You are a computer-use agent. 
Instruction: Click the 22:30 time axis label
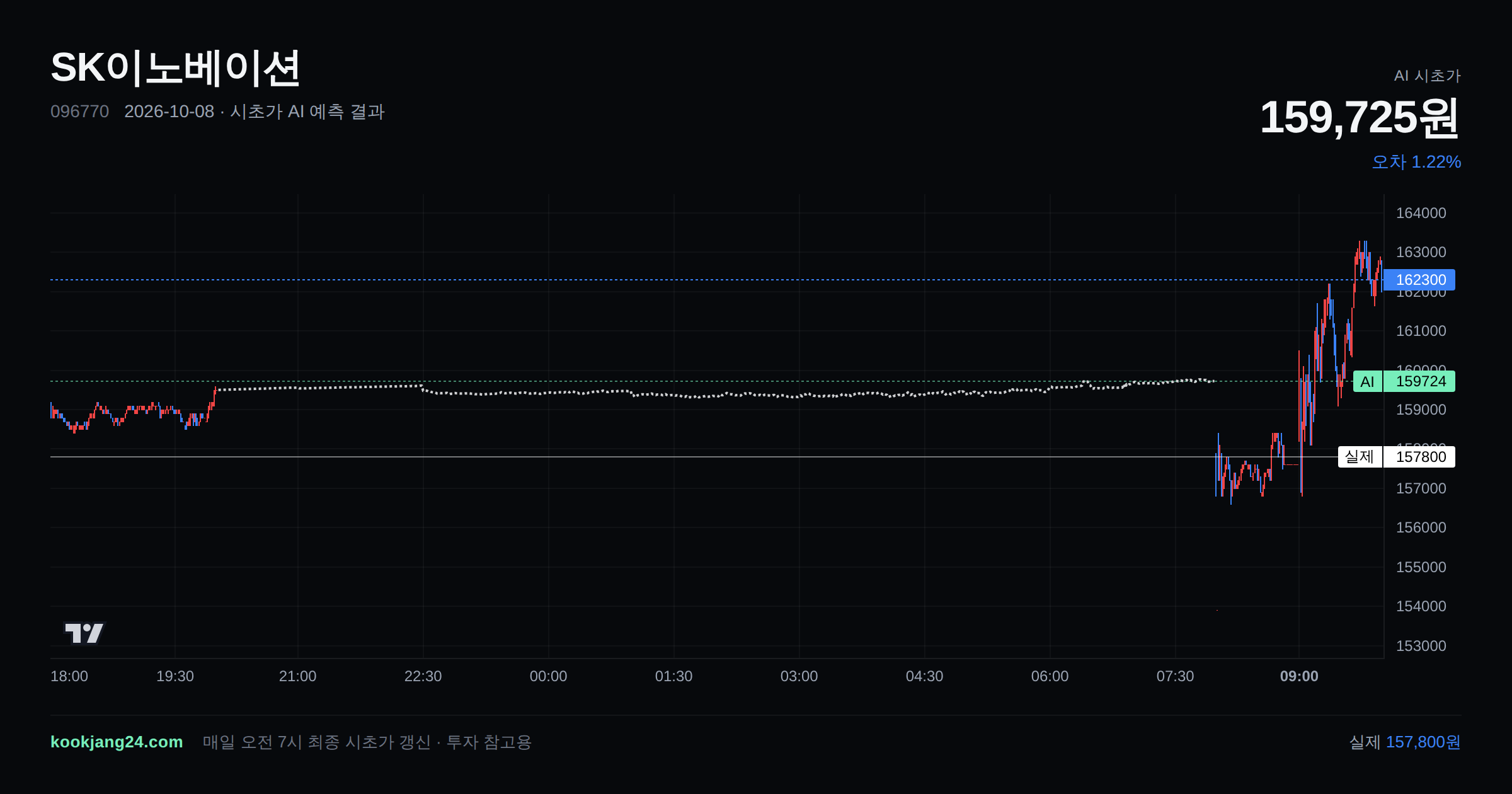tap(423, 676)
